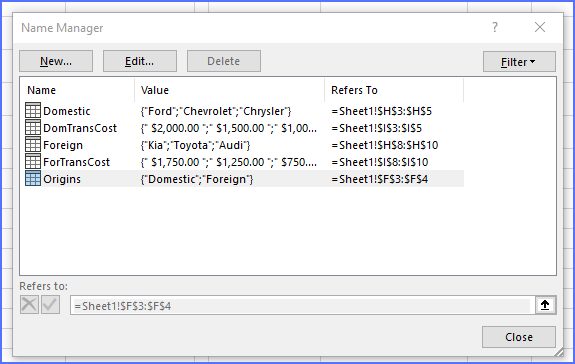Close the Name Manager with the X
Image resolution: width=575 pixels, height=364 pixels.
[x=540, y=27]
